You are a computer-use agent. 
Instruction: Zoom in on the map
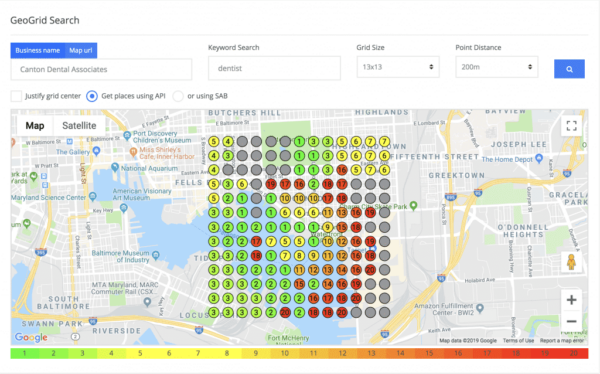tap(571, 300)
